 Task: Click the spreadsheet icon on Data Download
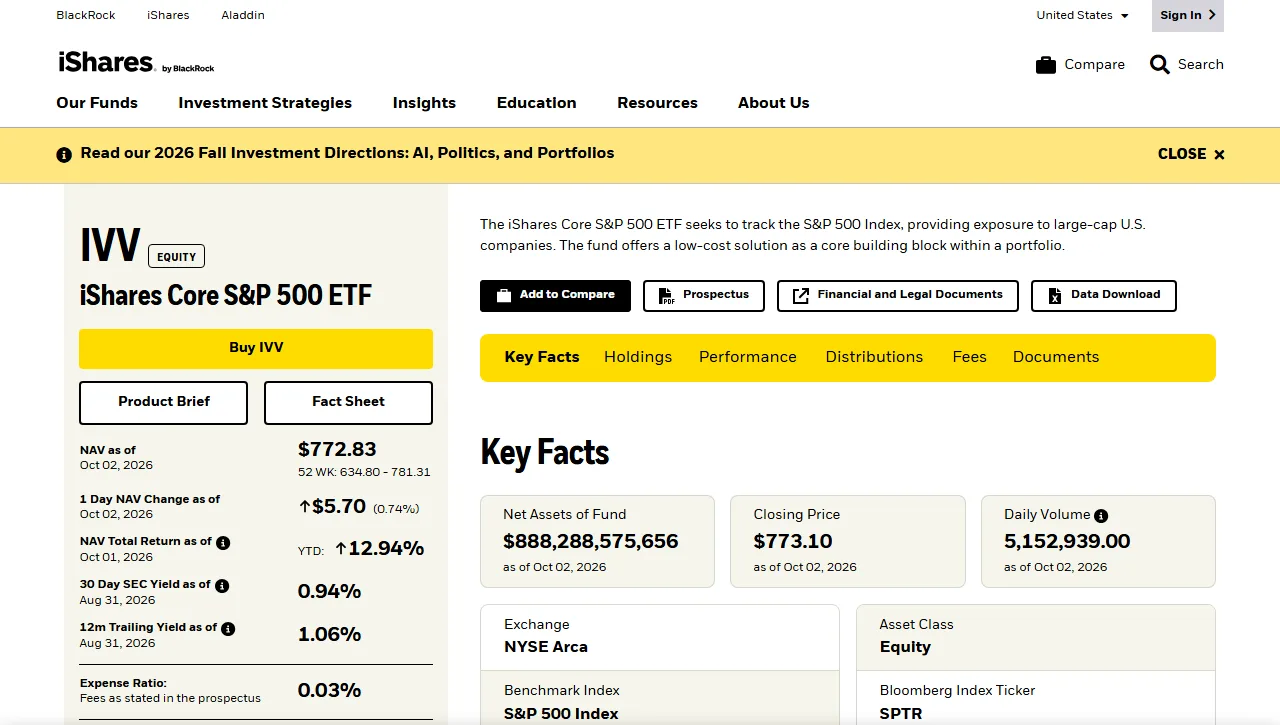(x=1054, y=296)
